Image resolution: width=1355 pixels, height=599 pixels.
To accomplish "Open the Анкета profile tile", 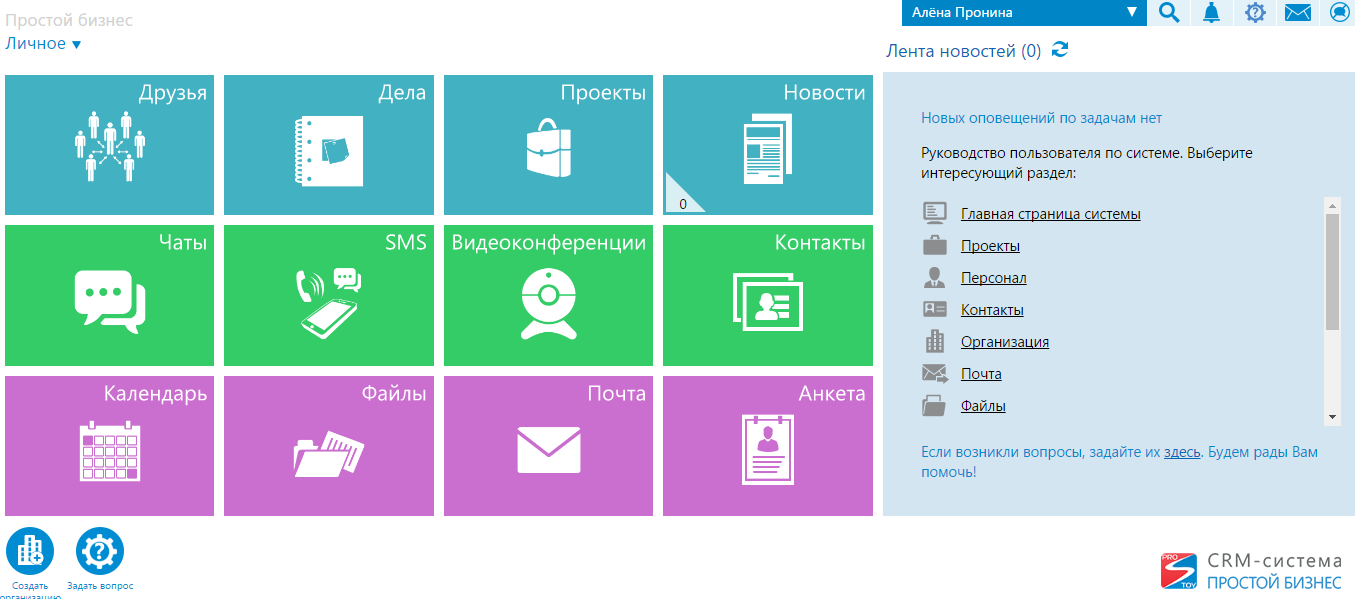I will [x=768, y=446].
